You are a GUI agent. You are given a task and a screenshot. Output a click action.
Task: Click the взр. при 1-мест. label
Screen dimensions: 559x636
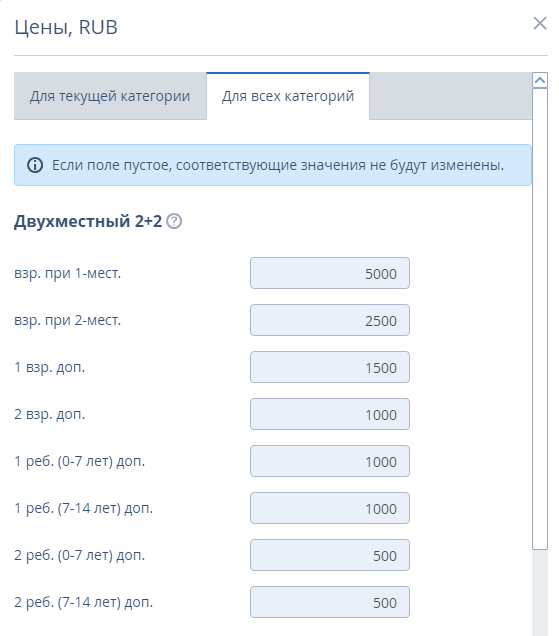68,273
